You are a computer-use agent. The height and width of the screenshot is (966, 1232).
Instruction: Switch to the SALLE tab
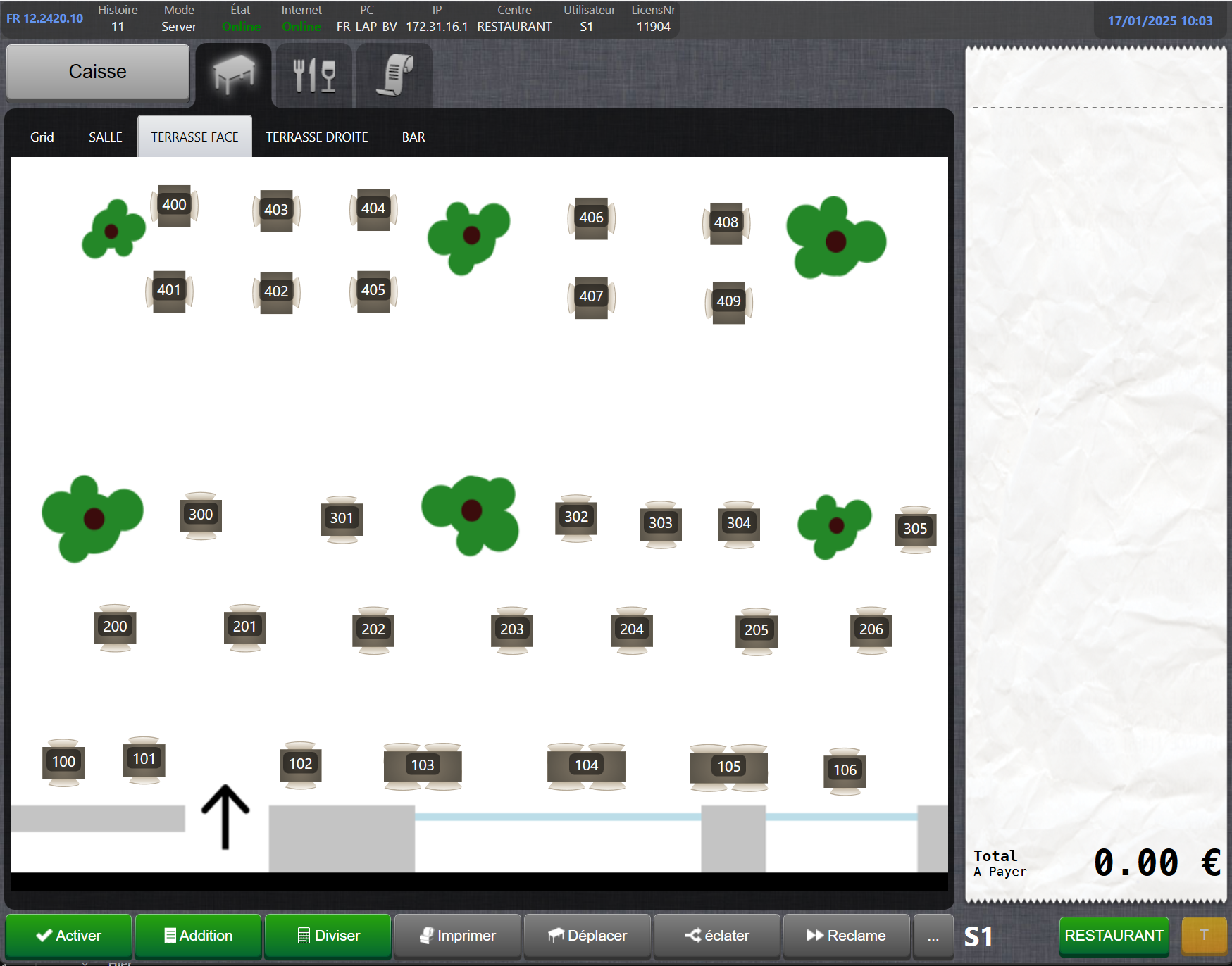click(106, 137)
